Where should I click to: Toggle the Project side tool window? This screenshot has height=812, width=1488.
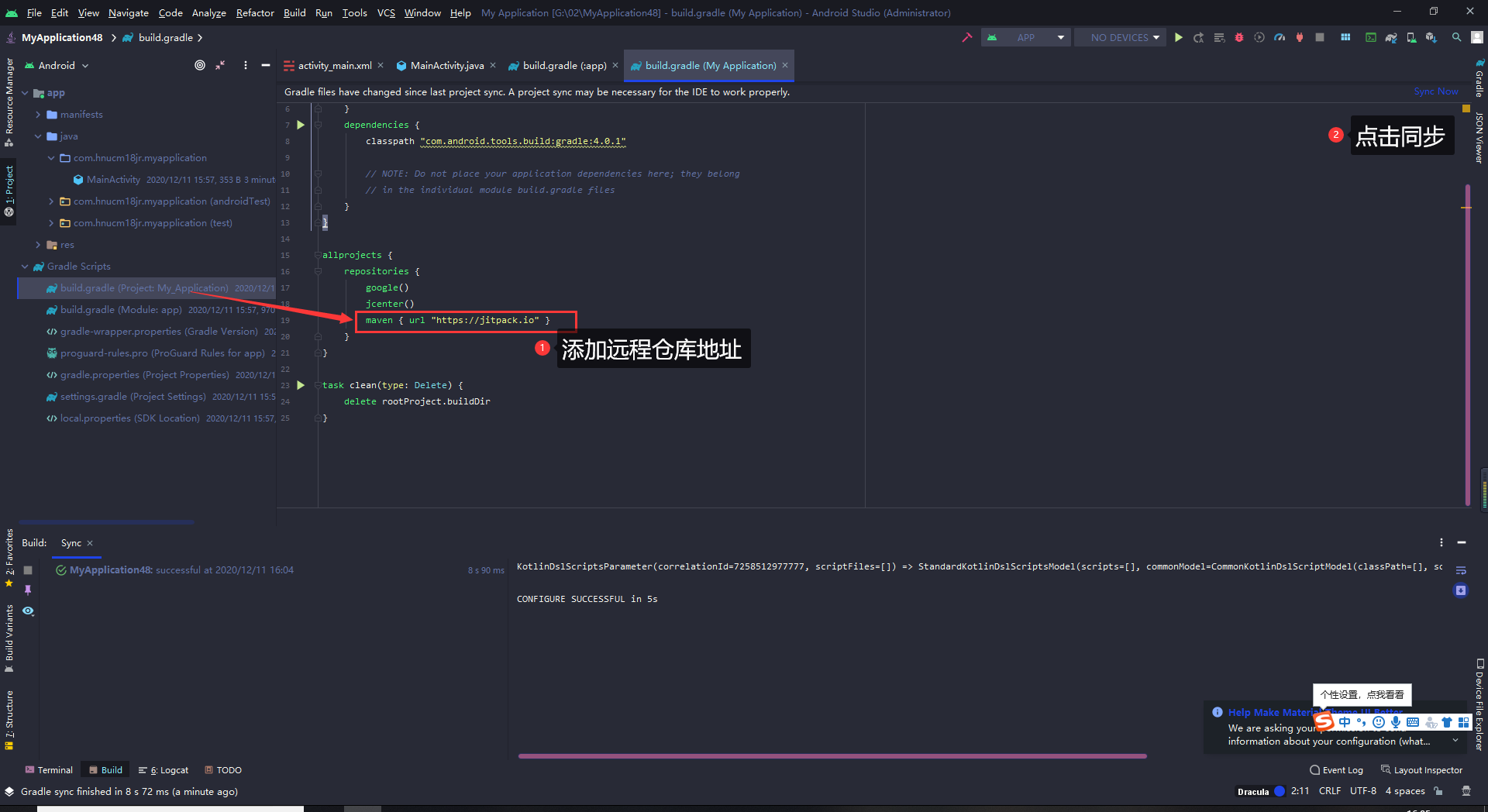pyautogui.click(x=9, y=191)
